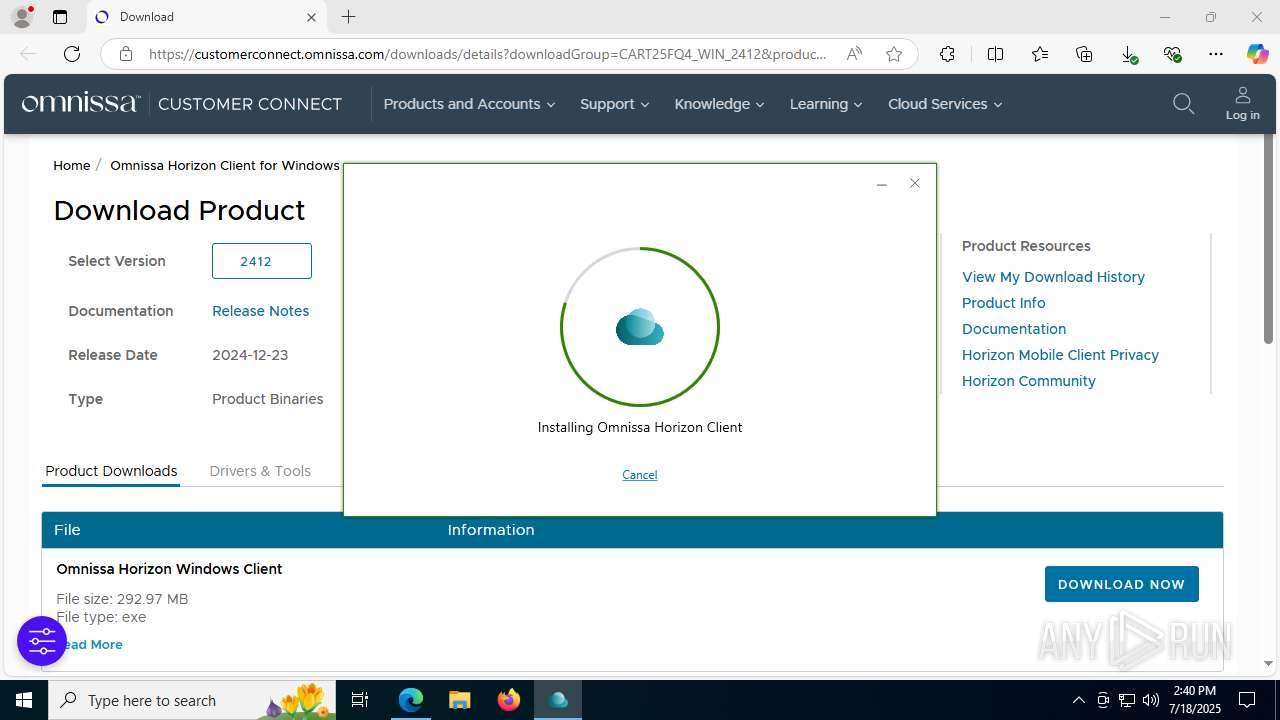Expand the Read More link
The height and width of the screenshot is (720, 1280).
[93, 645]
